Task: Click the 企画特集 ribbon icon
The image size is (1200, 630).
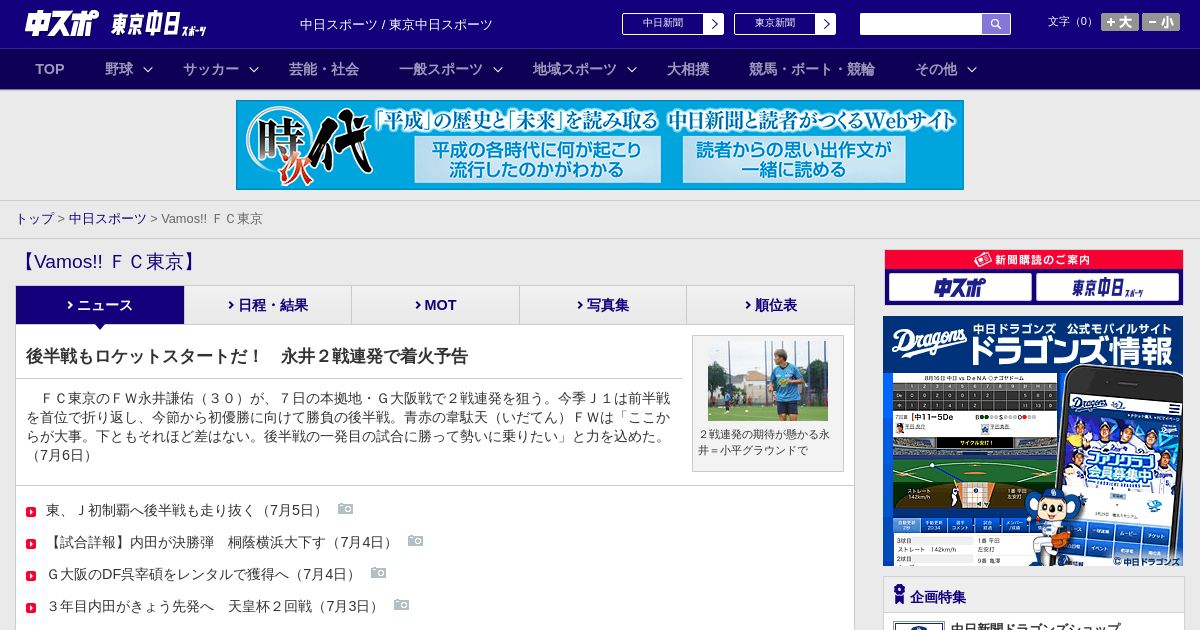Action: [x=899, y=595]
